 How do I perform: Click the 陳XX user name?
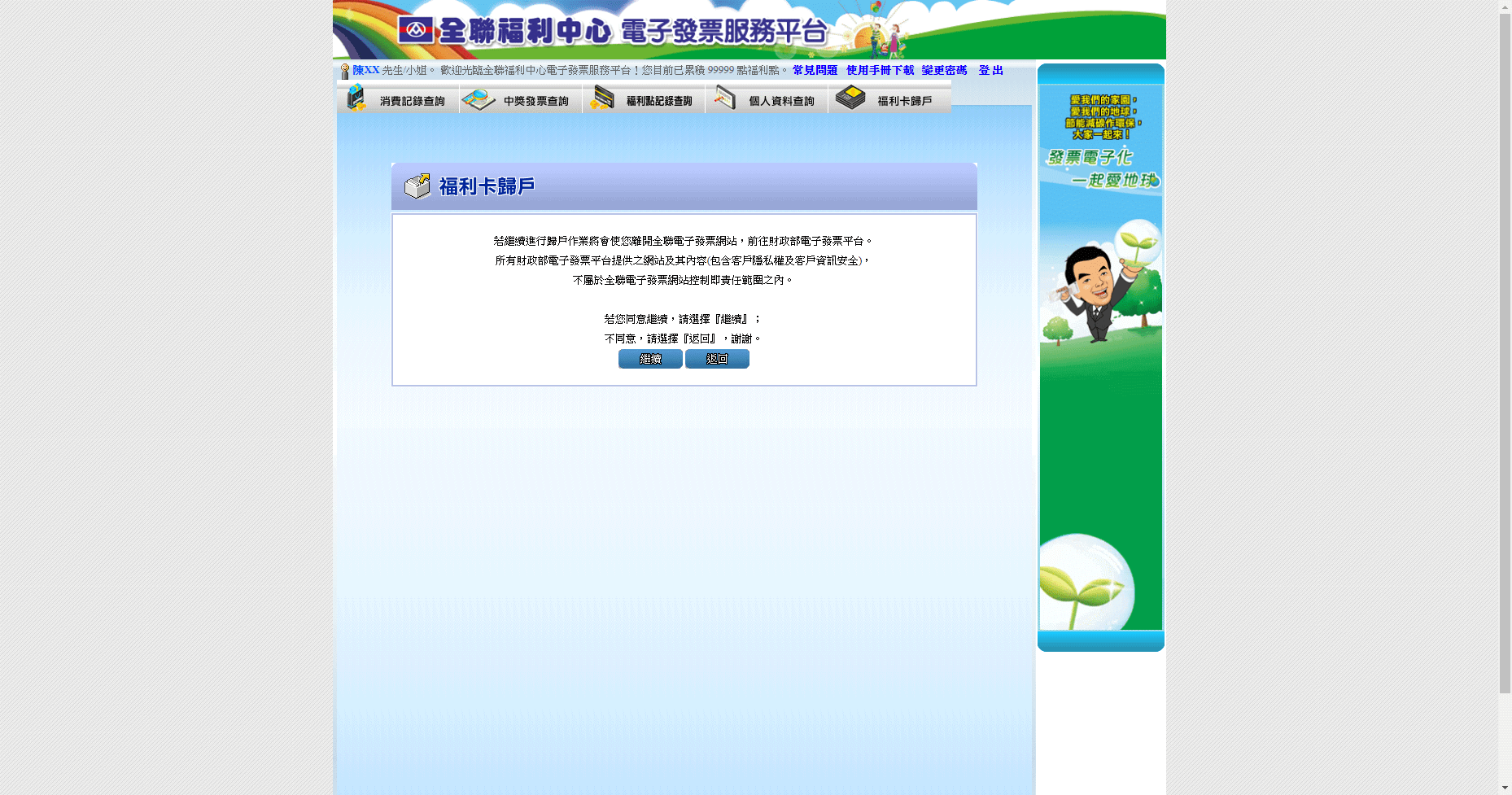(366, 70)
